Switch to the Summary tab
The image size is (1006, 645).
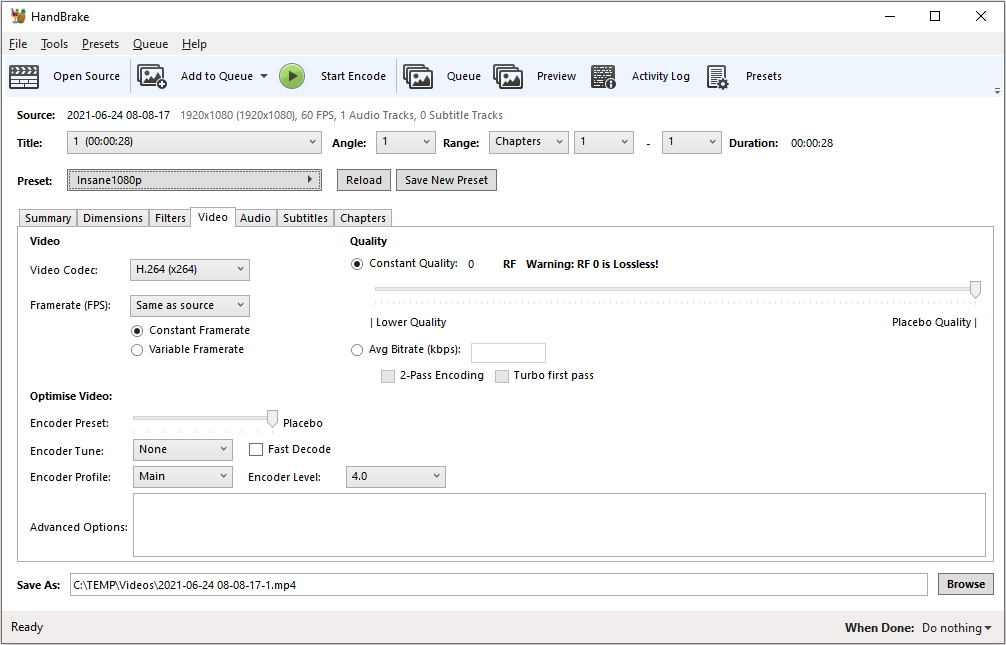[x=48, y=218]
